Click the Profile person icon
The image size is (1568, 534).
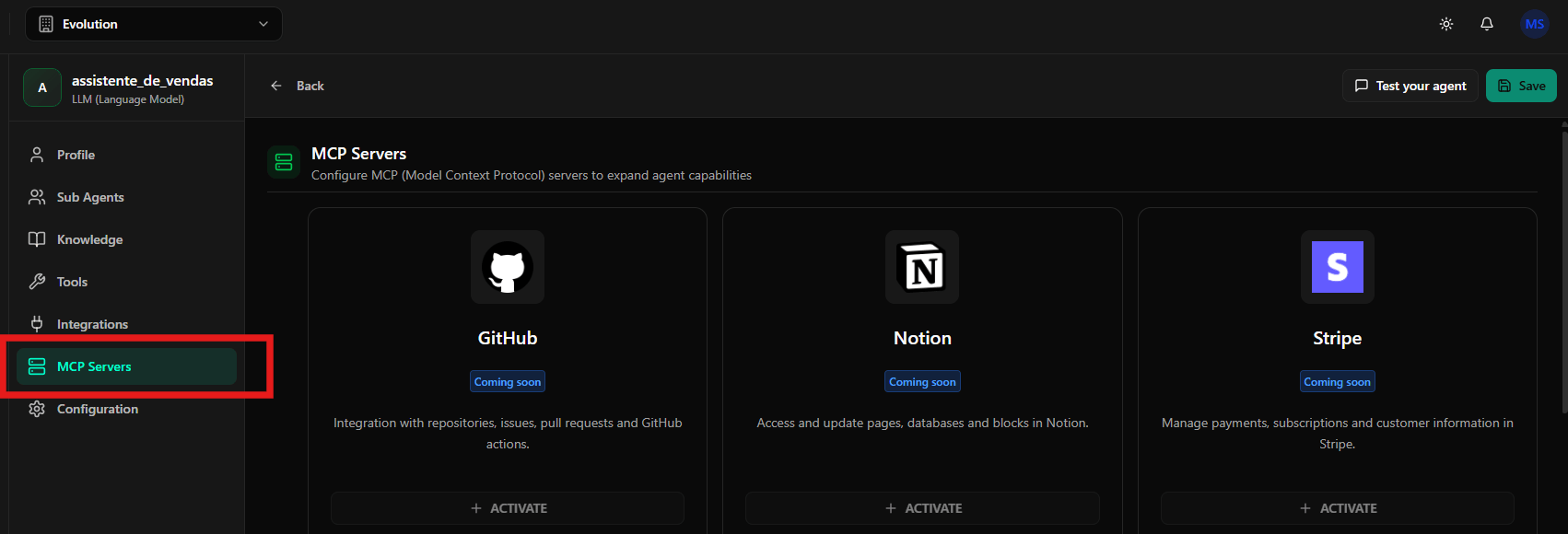[x=37, y=155]
